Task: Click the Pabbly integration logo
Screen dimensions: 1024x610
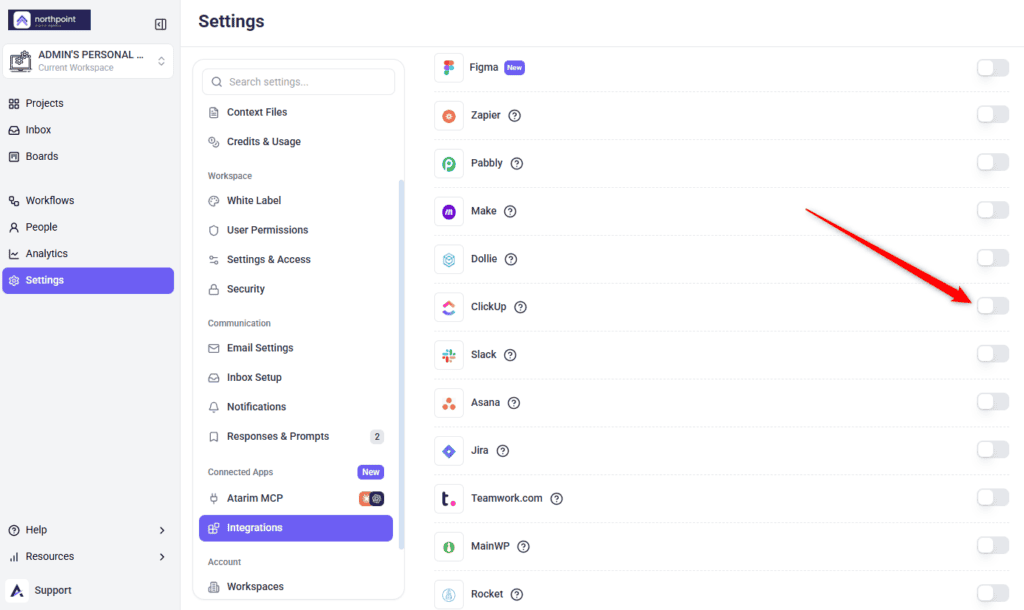Action: pyautogui.click(x=449, y=163)
